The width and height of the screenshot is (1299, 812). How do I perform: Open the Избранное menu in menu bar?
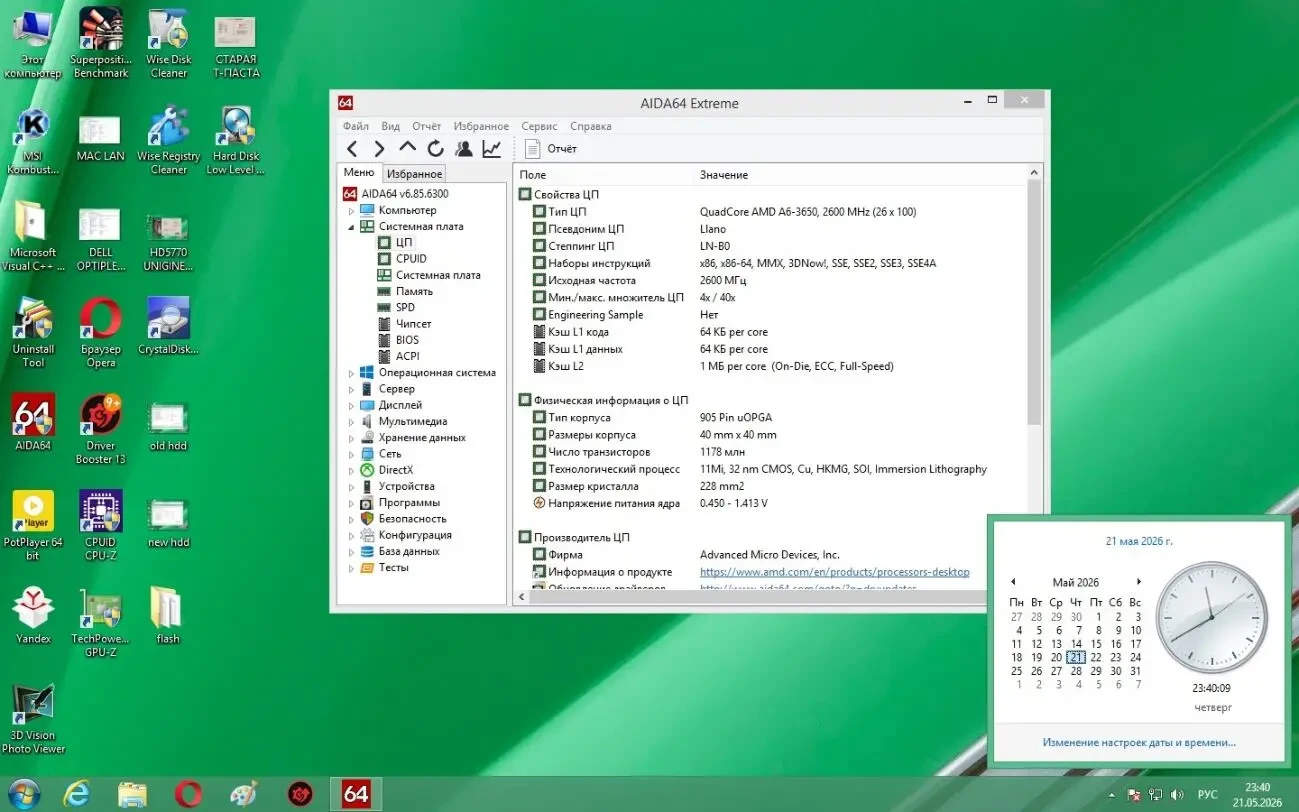pyautogui.click(x=481, y=126)
